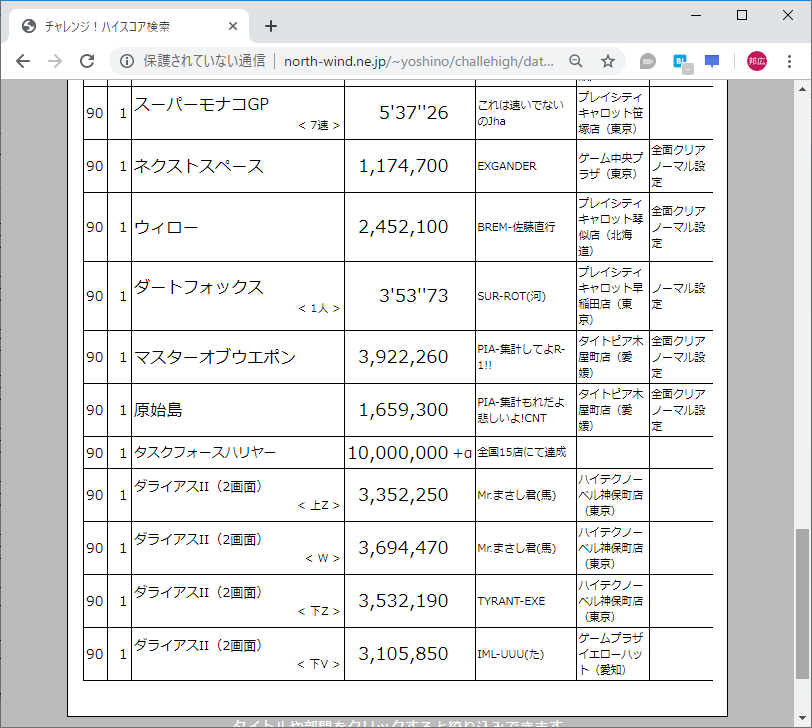The height and width of the screenshot is (728, 812).
Task: Click player name SUR-ROT(河)
Action: point(512,296)
